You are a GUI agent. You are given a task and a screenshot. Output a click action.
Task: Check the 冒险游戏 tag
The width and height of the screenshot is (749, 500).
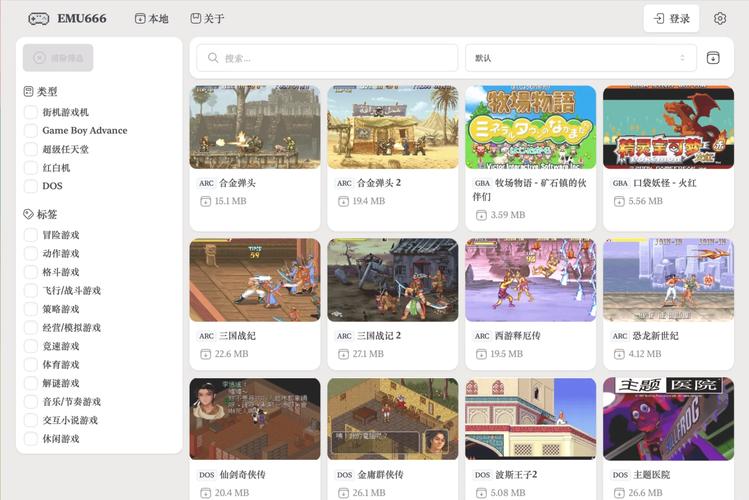tap(31, 235)
